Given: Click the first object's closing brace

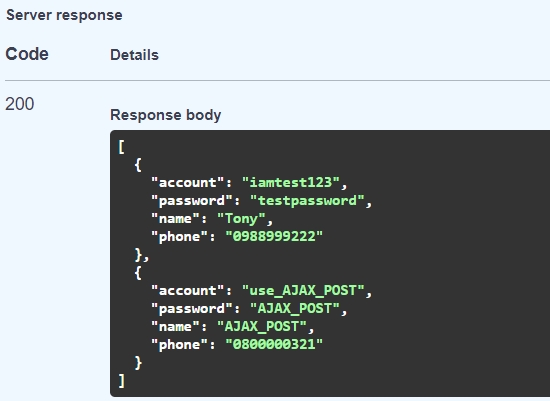Looking at the screenshot, I should coord(138,255).
